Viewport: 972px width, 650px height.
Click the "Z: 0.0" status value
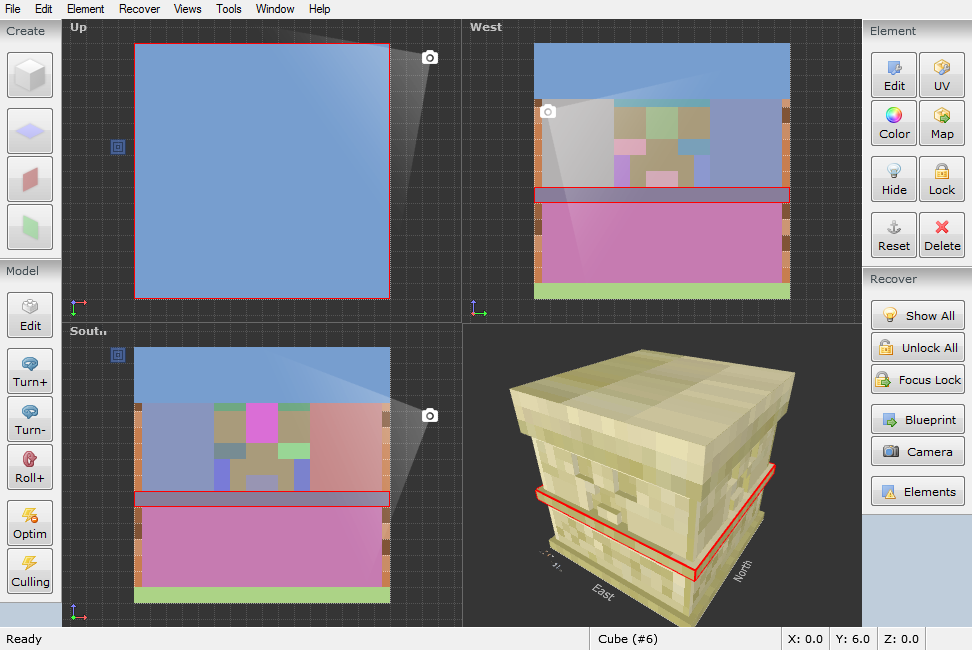click(x=901, y=639)
